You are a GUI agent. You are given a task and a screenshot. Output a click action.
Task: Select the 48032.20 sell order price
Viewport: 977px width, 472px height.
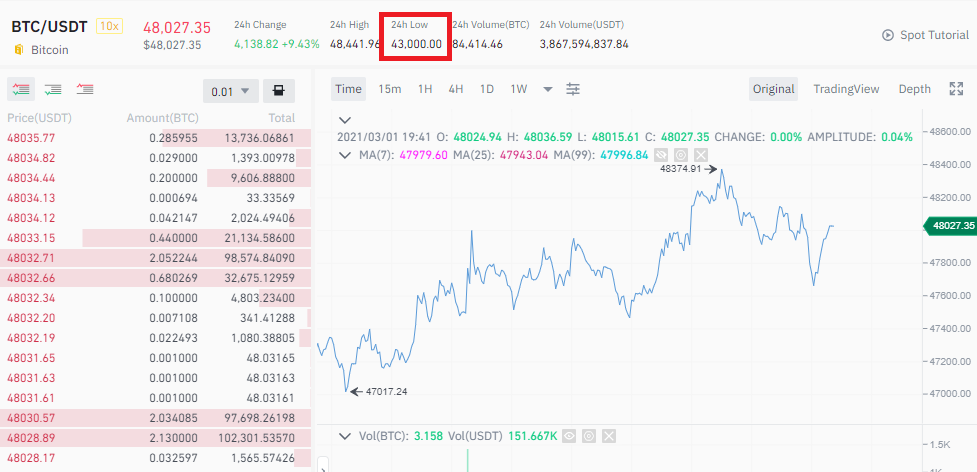click(31, 318)
